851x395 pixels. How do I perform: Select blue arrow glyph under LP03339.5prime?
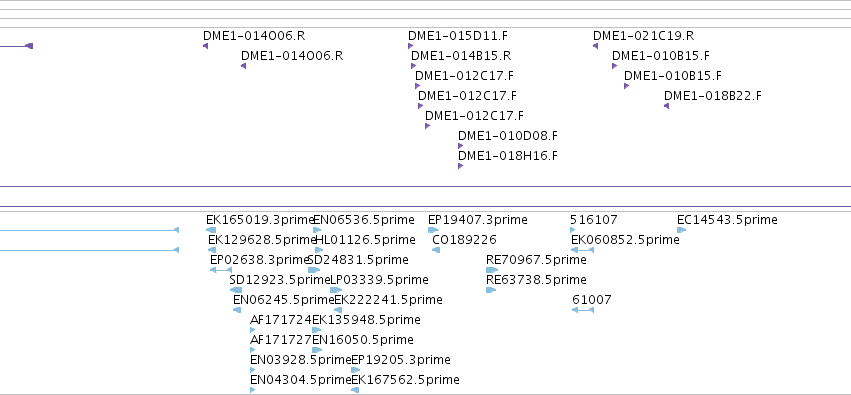tap(336, 290)
